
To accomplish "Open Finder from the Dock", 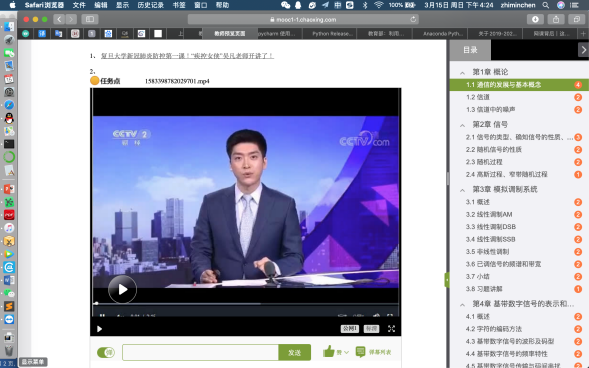I will click(x=9, y=26).
